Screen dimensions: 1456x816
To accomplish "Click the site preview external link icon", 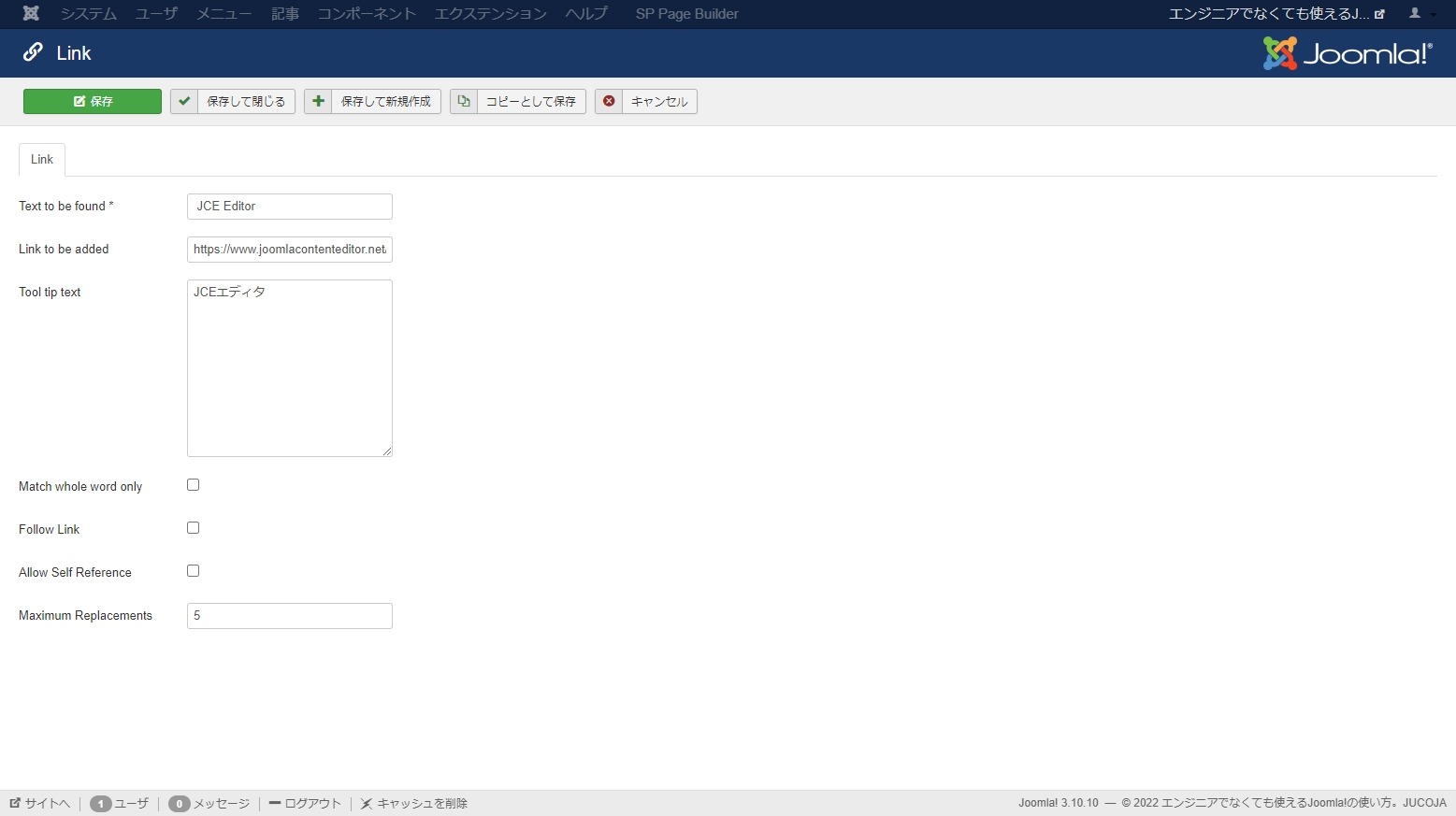I will click(x=1379, y=14).
